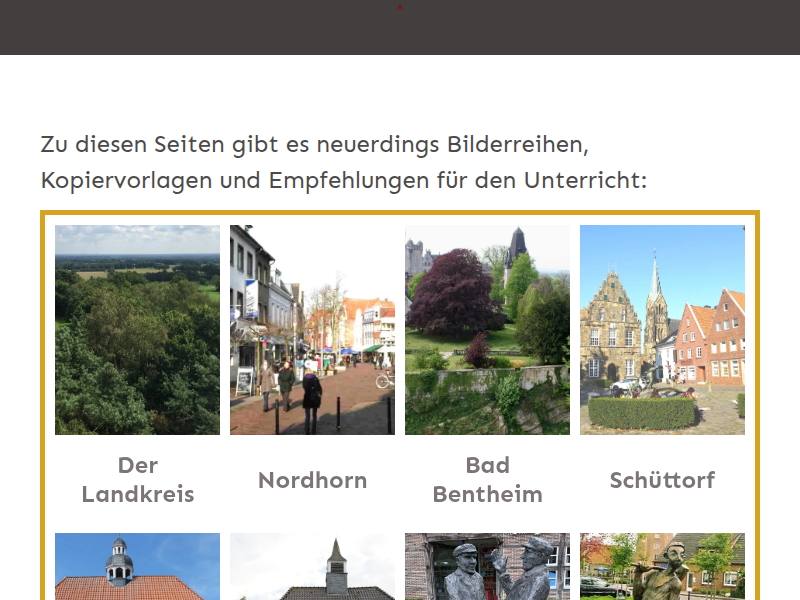This screenshot has height=600, width=800.
Task: Click the grey church steeple thumbnail
Action: pyautogui.click(x=312, y=567)
